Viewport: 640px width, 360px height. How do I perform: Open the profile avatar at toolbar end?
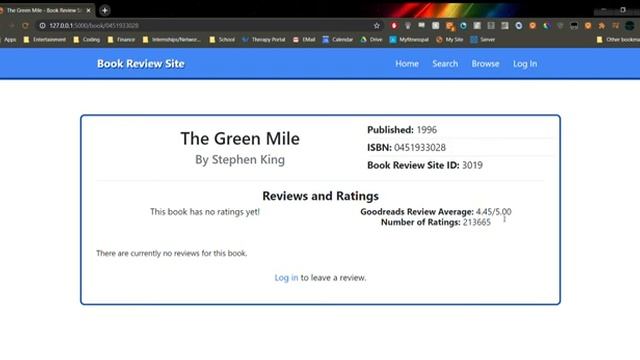point(630,25)
